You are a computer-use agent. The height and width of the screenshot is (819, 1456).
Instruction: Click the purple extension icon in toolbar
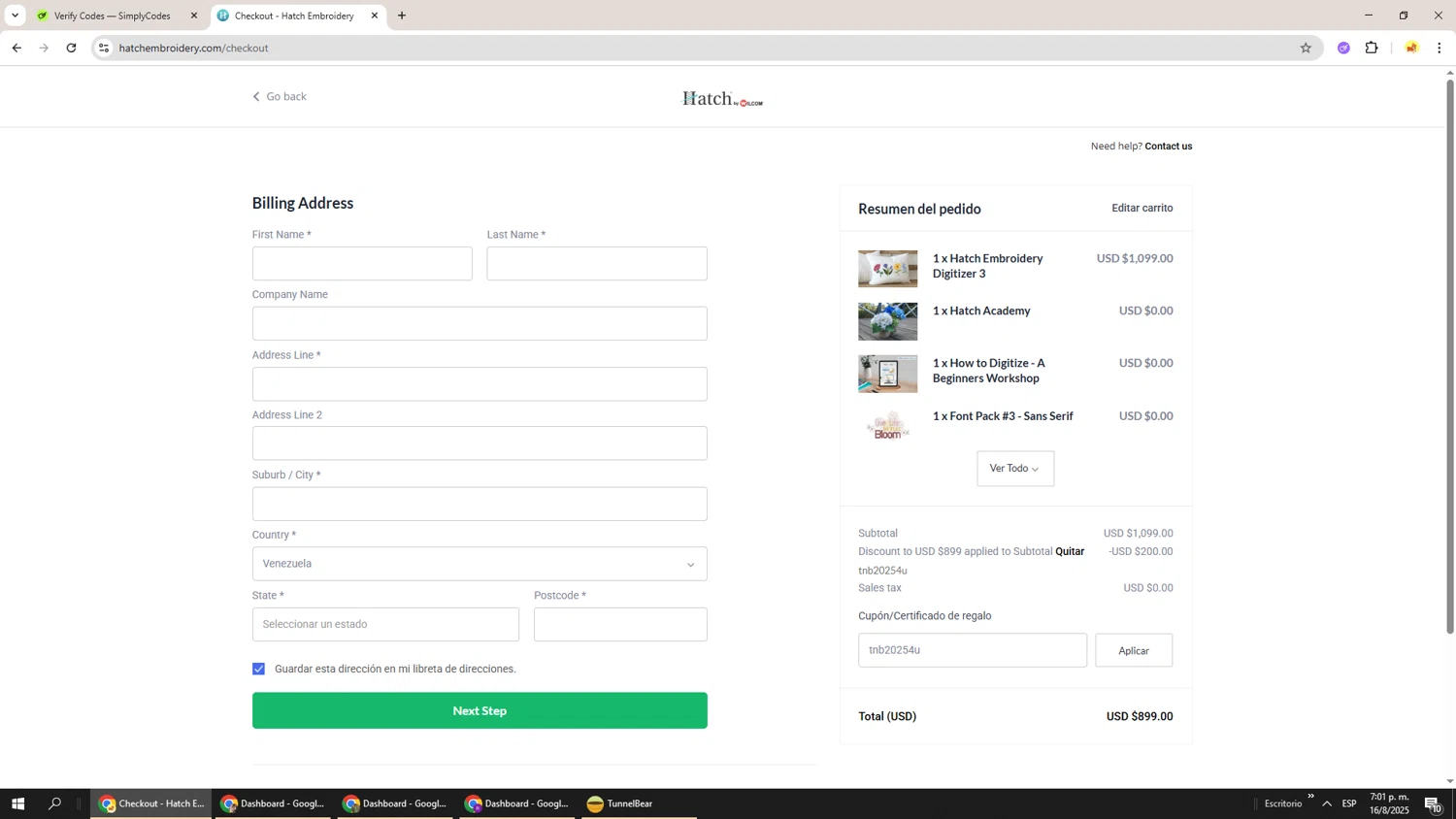point(1343,48)
